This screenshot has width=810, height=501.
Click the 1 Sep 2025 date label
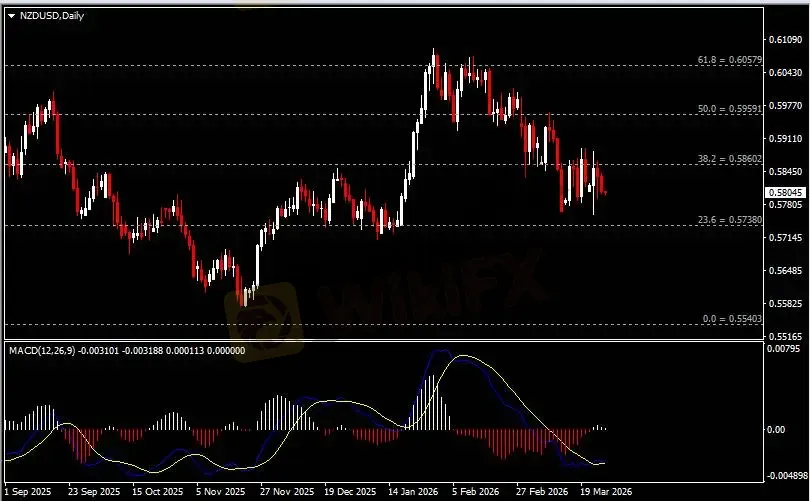pos(28,492)
